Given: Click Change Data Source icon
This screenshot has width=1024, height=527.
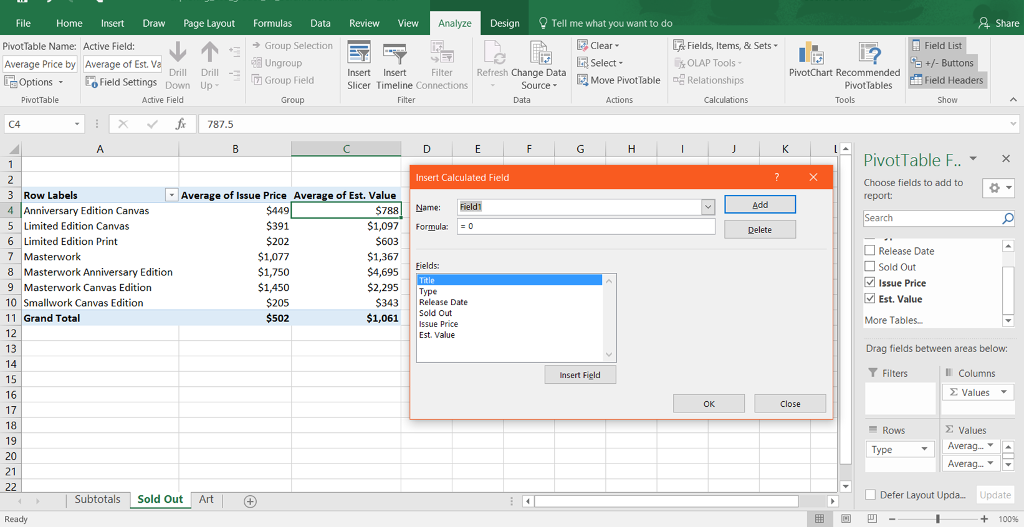Looking at the screenshot, I should tap(539, 57).
